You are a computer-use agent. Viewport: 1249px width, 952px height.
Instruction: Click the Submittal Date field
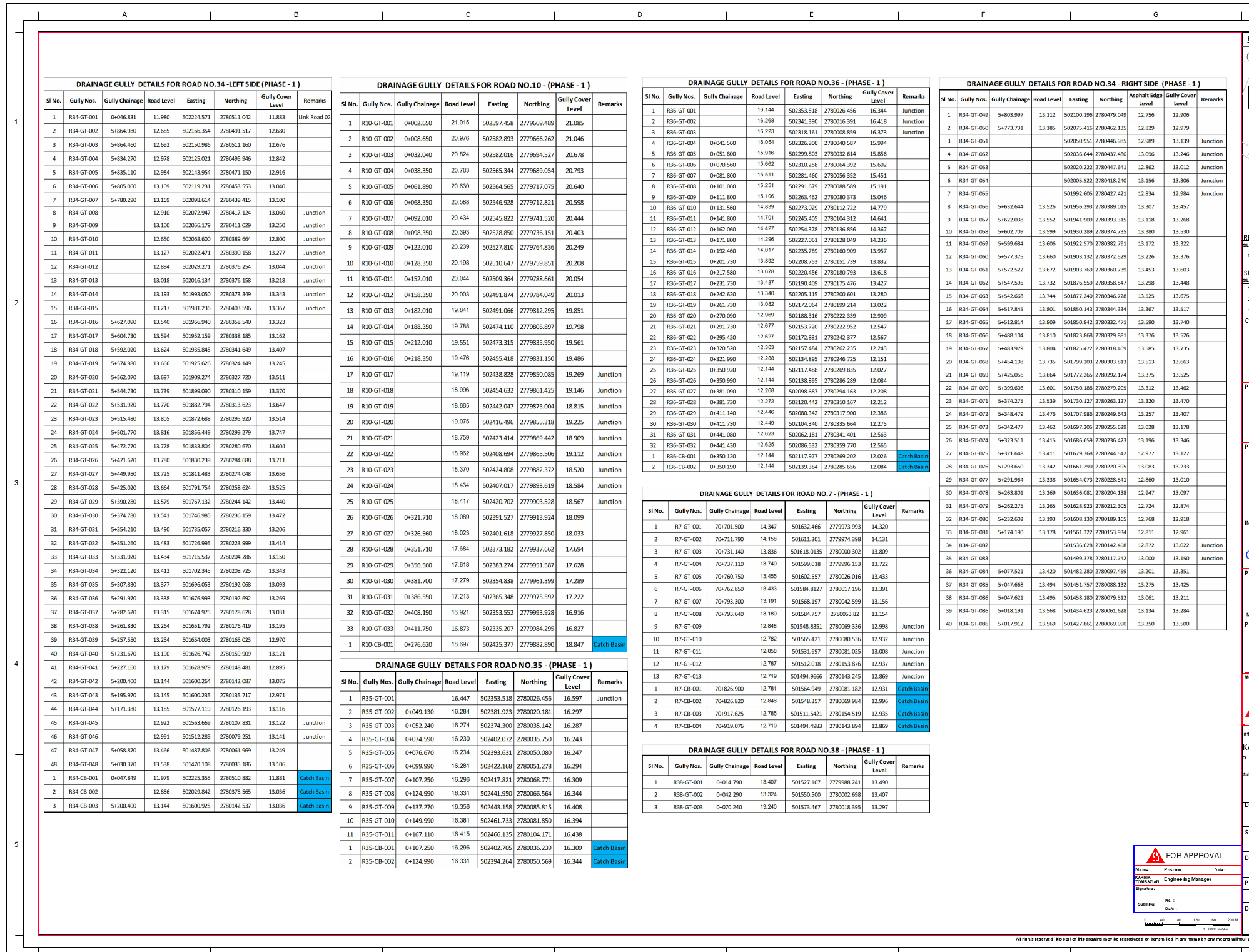tap(1171, 909)
